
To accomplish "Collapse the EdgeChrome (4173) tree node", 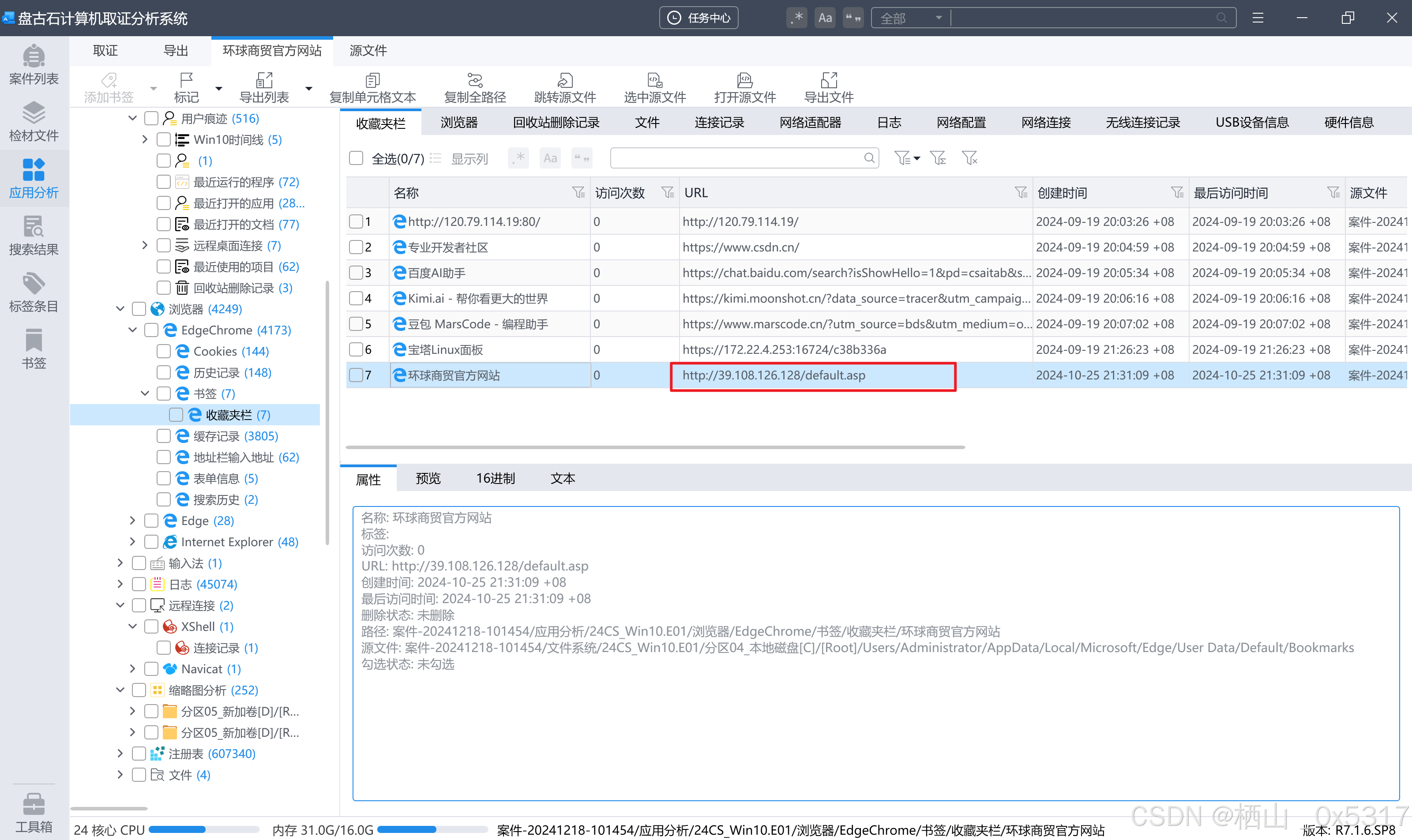I will pyautogui.click(x=132, y=330).
